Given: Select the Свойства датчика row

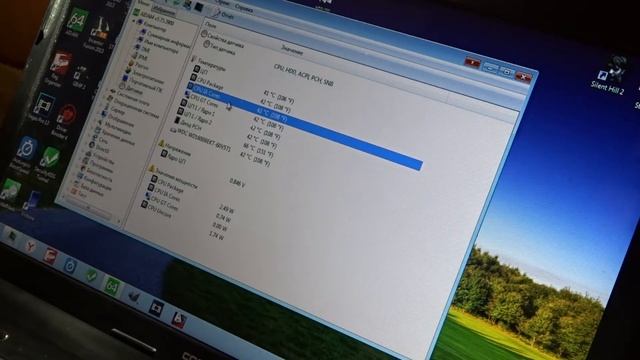Looking at the screenshot, I should pyautogui.click(x=222, y=40).
